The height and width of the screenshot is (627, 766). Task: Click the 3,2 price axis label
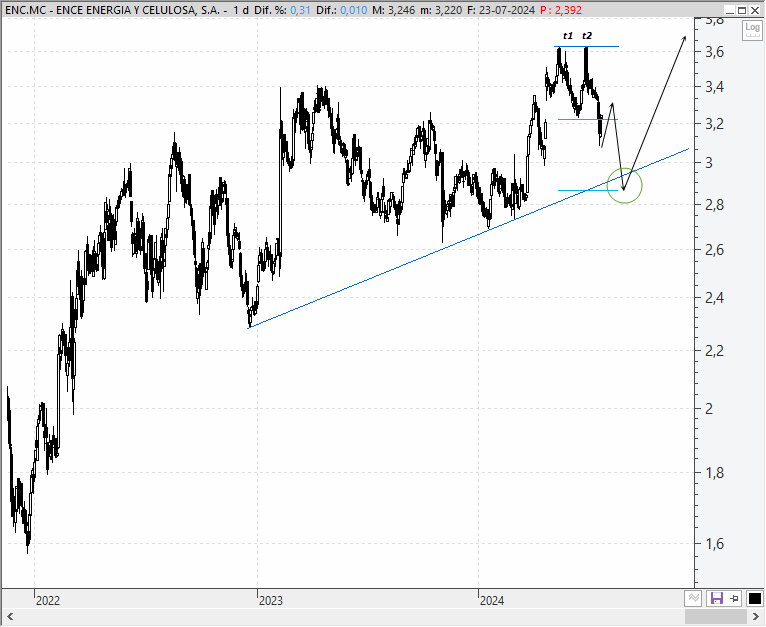(x=715, y=124)
